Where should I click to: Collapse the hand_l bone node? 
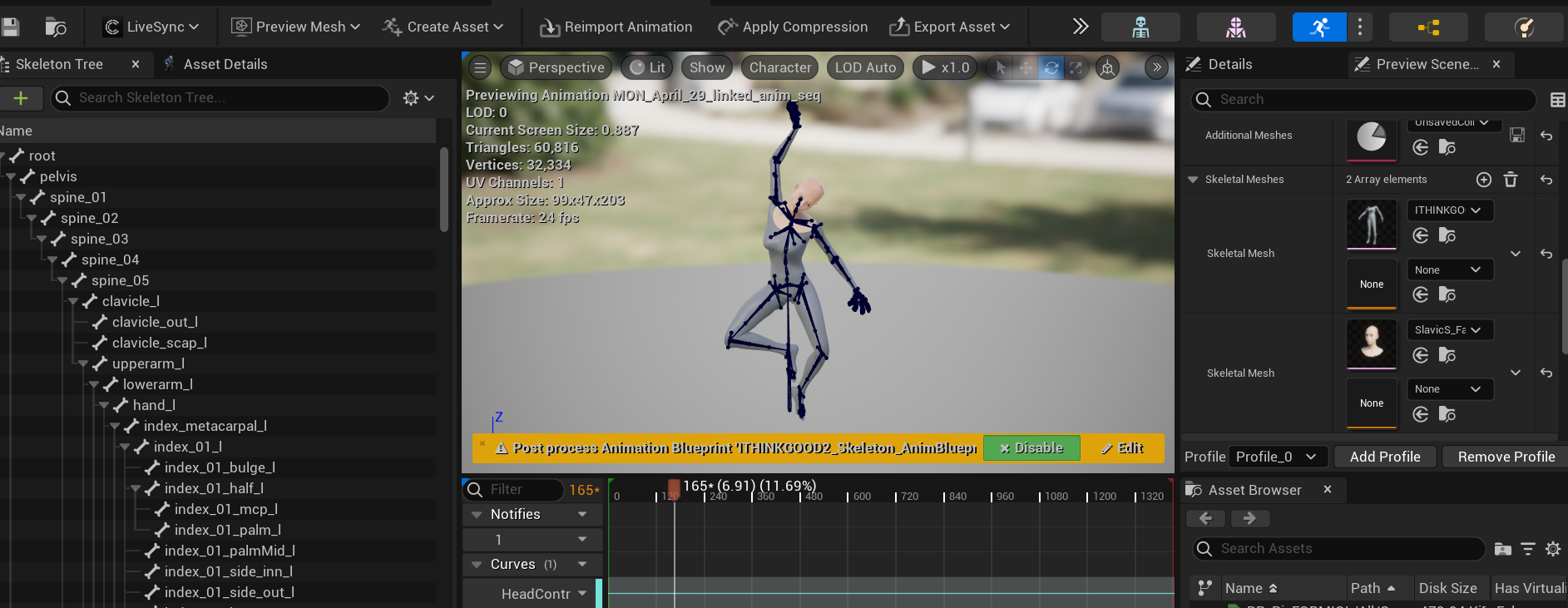pos(104,405)
